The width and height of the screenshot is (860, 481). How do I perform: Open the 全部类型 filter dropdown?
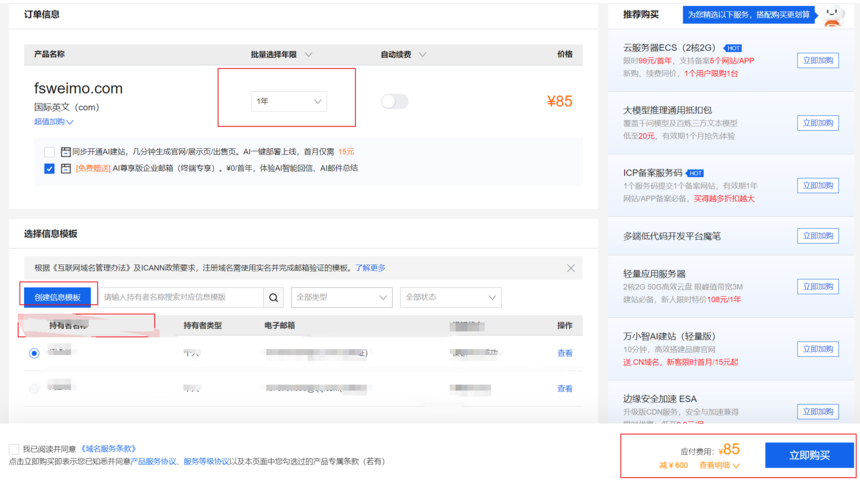pos(342,297)
